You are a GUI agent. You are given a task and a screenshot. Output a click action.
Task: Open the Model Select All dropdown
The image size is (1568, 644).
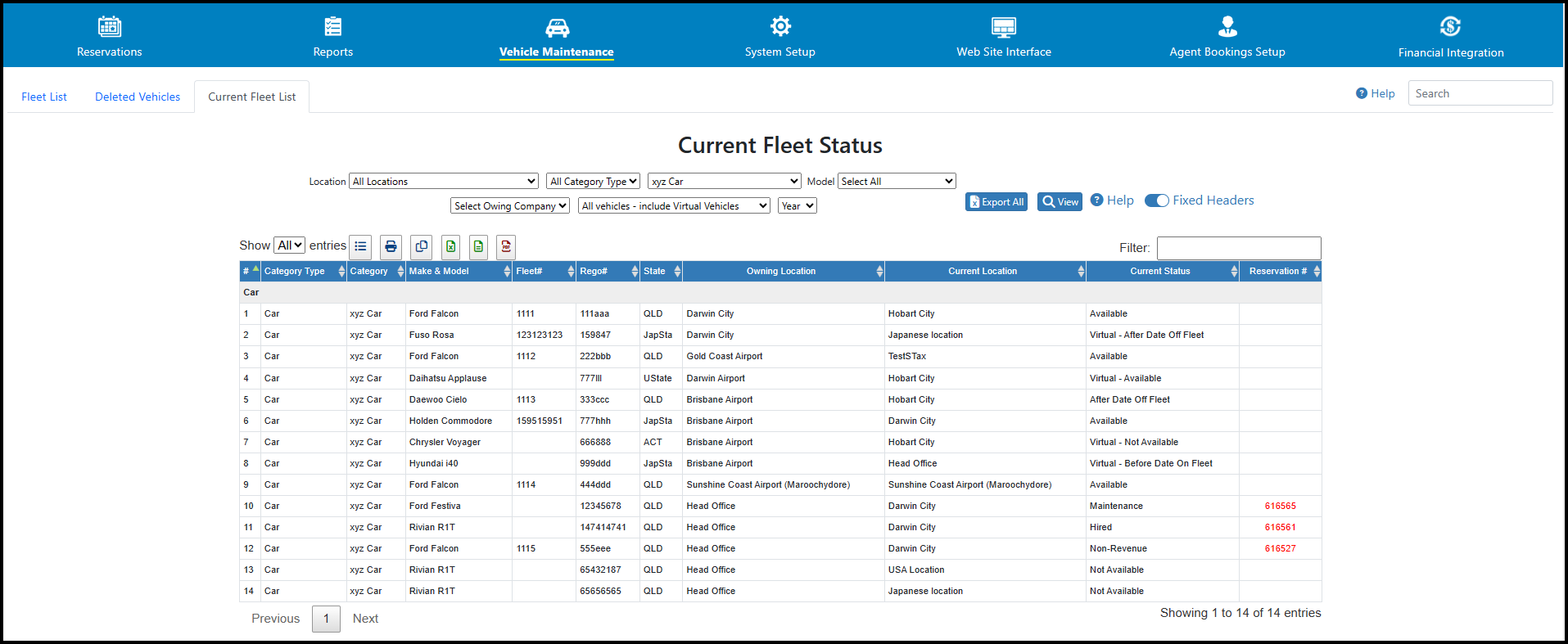[x=897, y=182]
